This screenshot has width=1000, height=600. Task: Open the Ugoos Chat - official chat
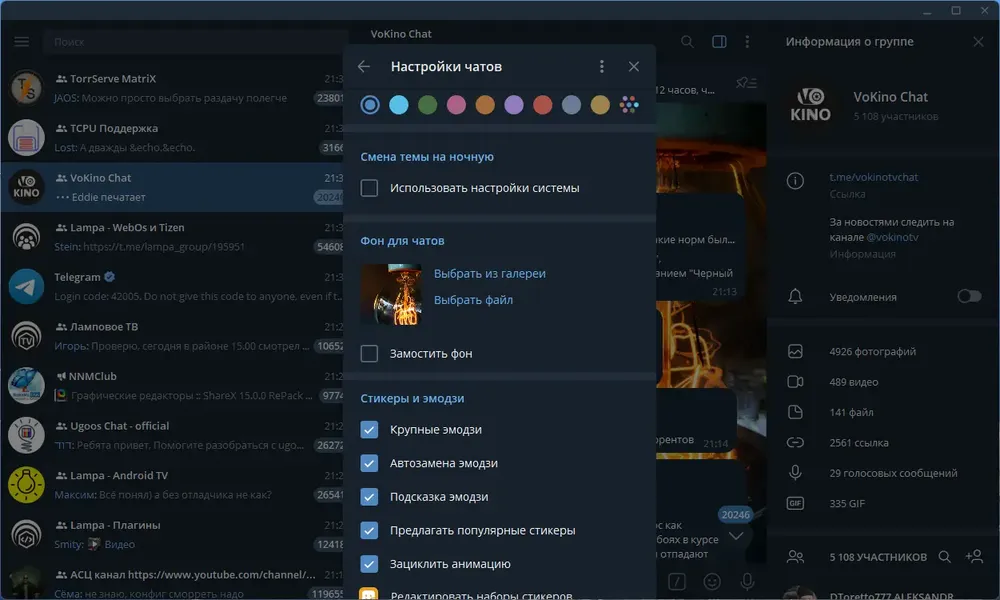tap(172, 435)
